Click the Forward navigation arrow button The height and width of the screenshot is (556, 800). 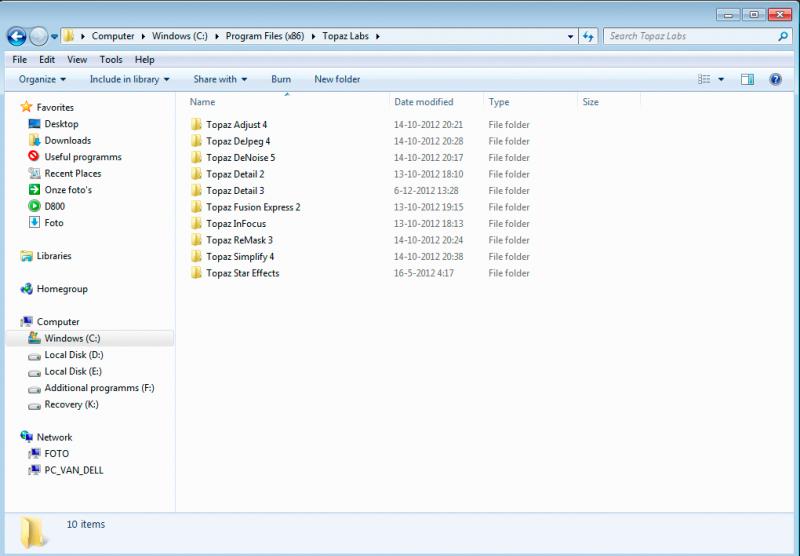[38, 36]
